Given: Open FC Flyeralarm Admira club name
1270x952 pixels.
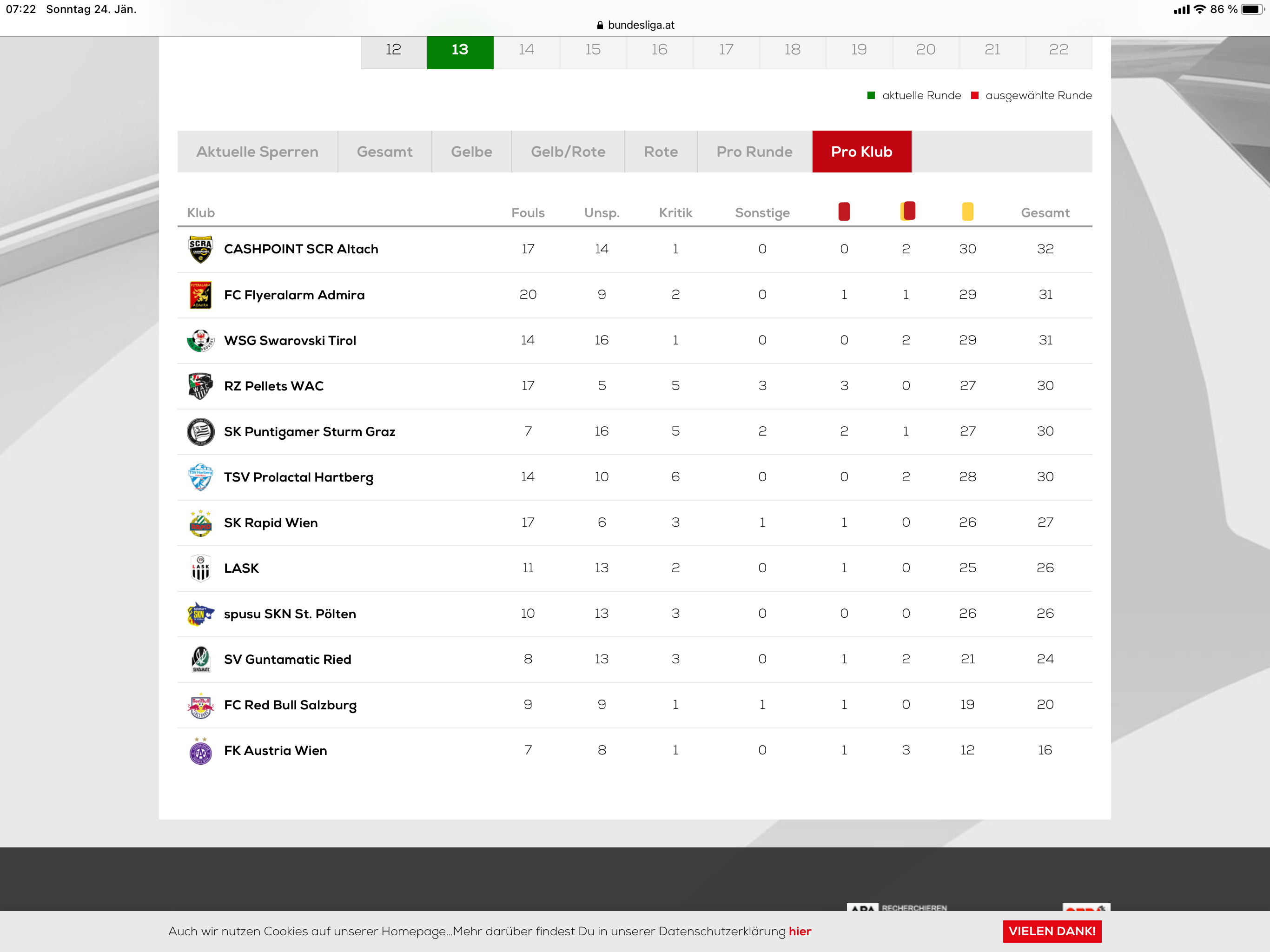Looking at the screenshot, I should 294,295.
